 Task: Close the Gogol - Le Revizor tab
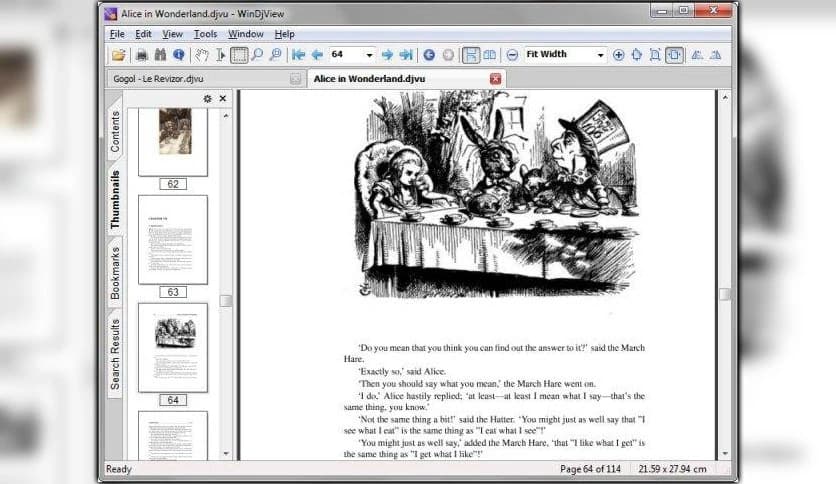click(x=295, y=79)
